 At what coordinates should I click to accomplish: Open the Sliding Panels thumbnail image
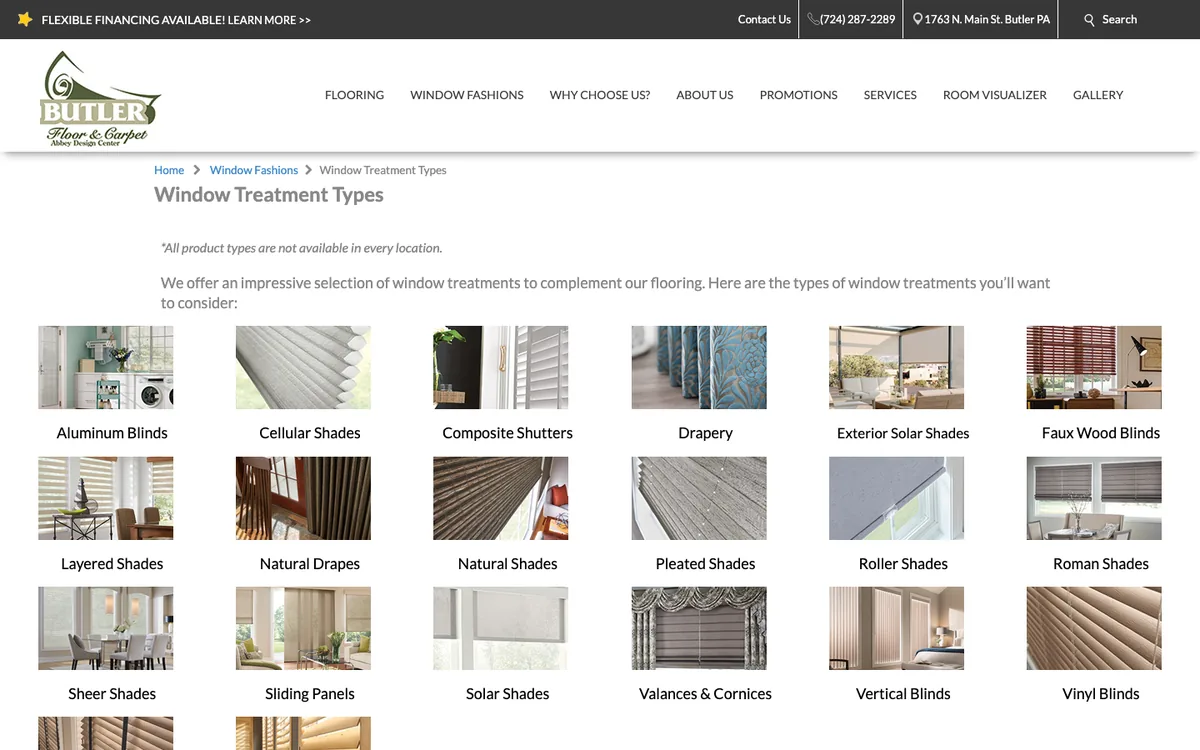click(303, 628)
